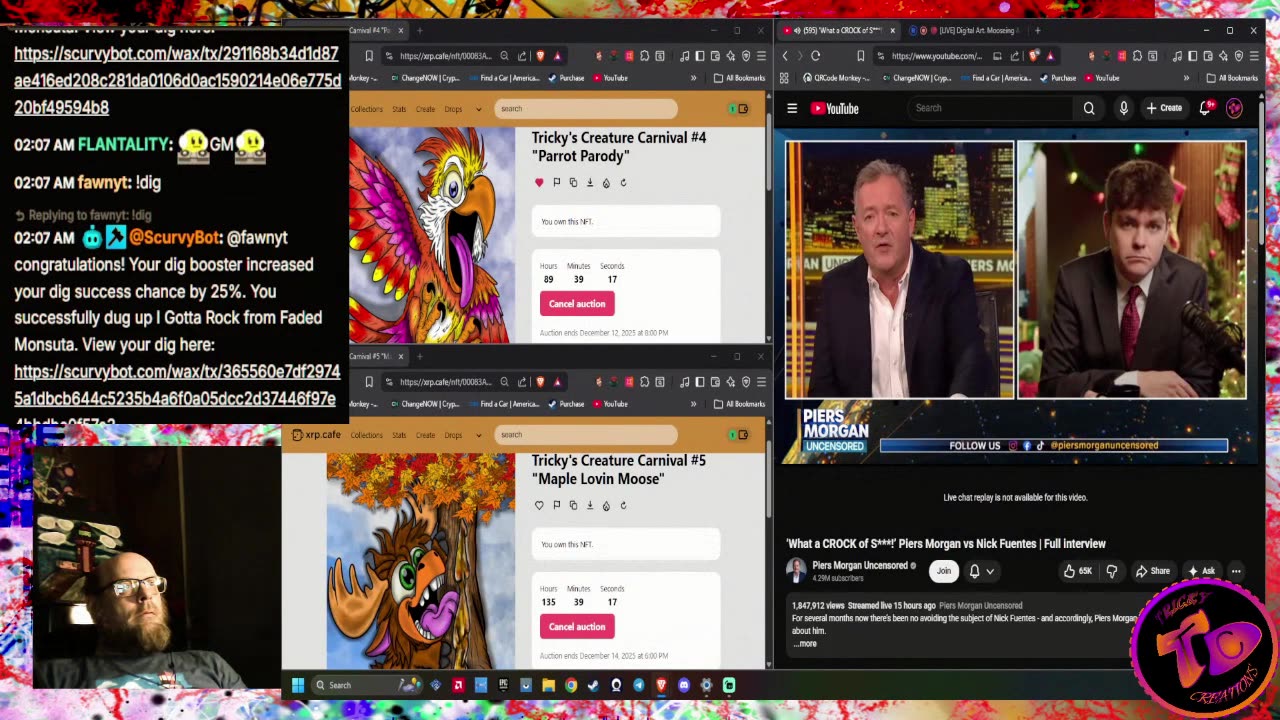This screenshot has width=1280, height=720.
Task: Unfavorite Parrot Parody with heart icon
Action: (x=539, y=183)
